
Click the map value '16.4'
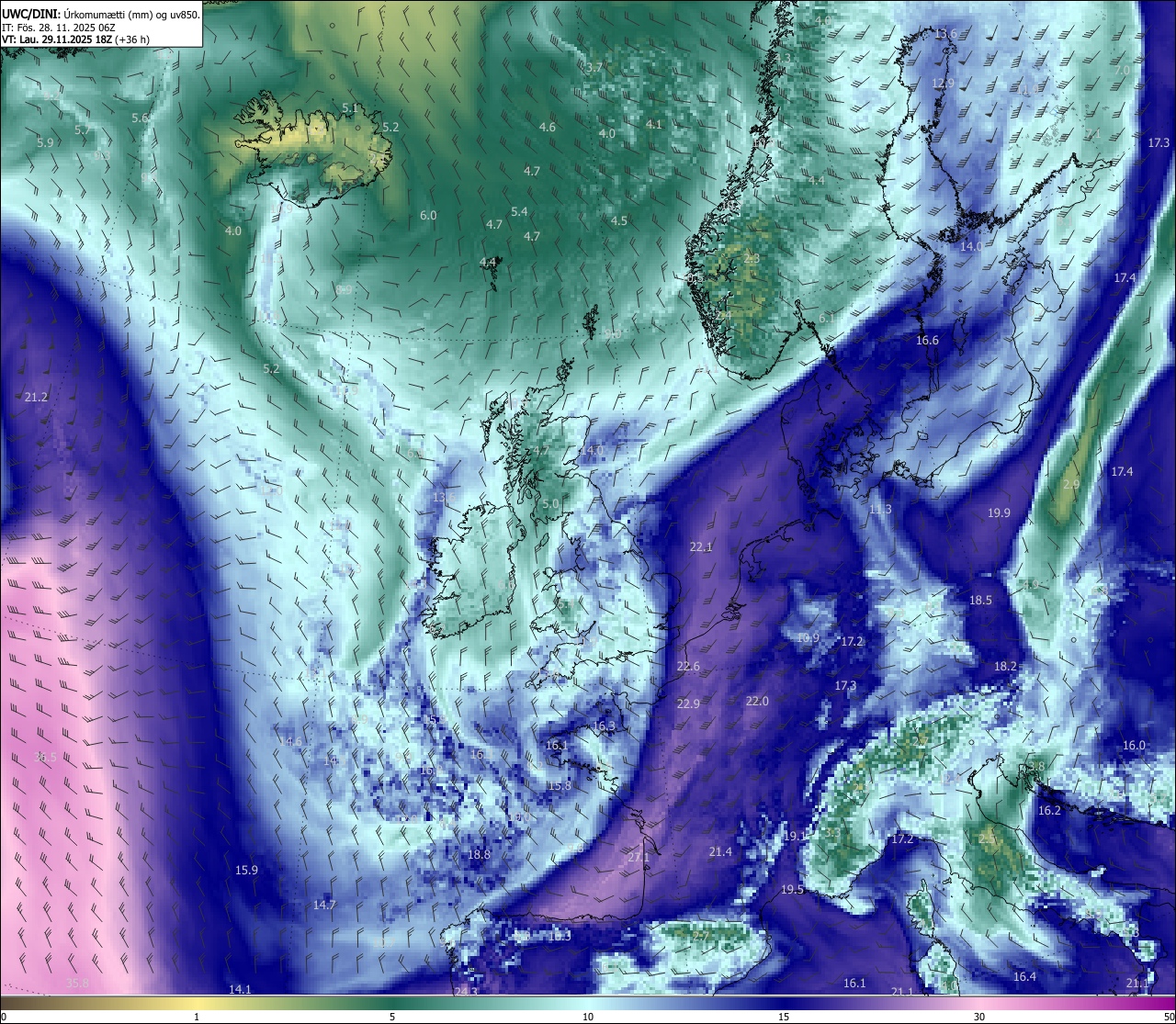[1024, 976]
